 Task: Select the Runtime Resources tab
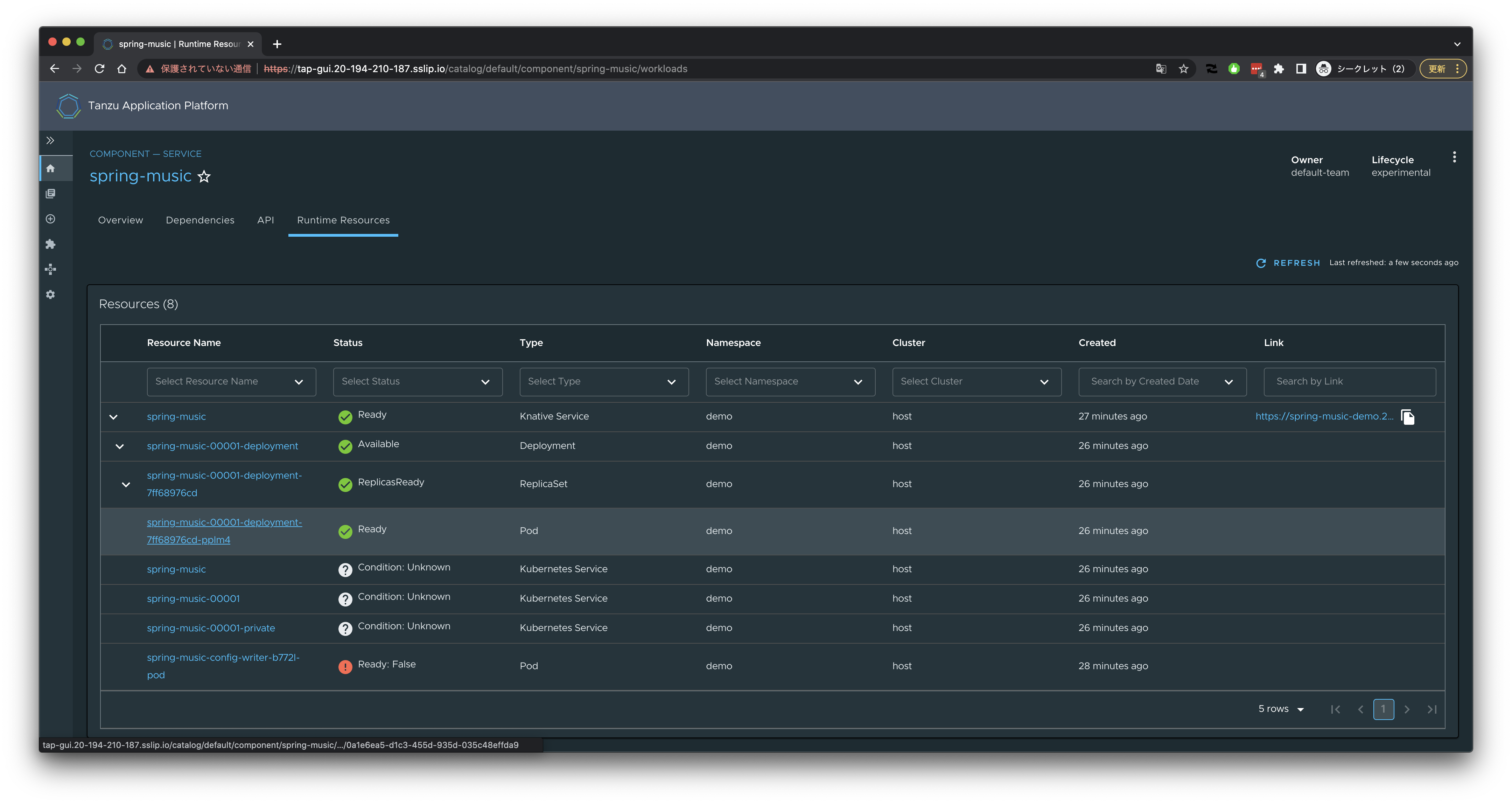pos(343,220)
